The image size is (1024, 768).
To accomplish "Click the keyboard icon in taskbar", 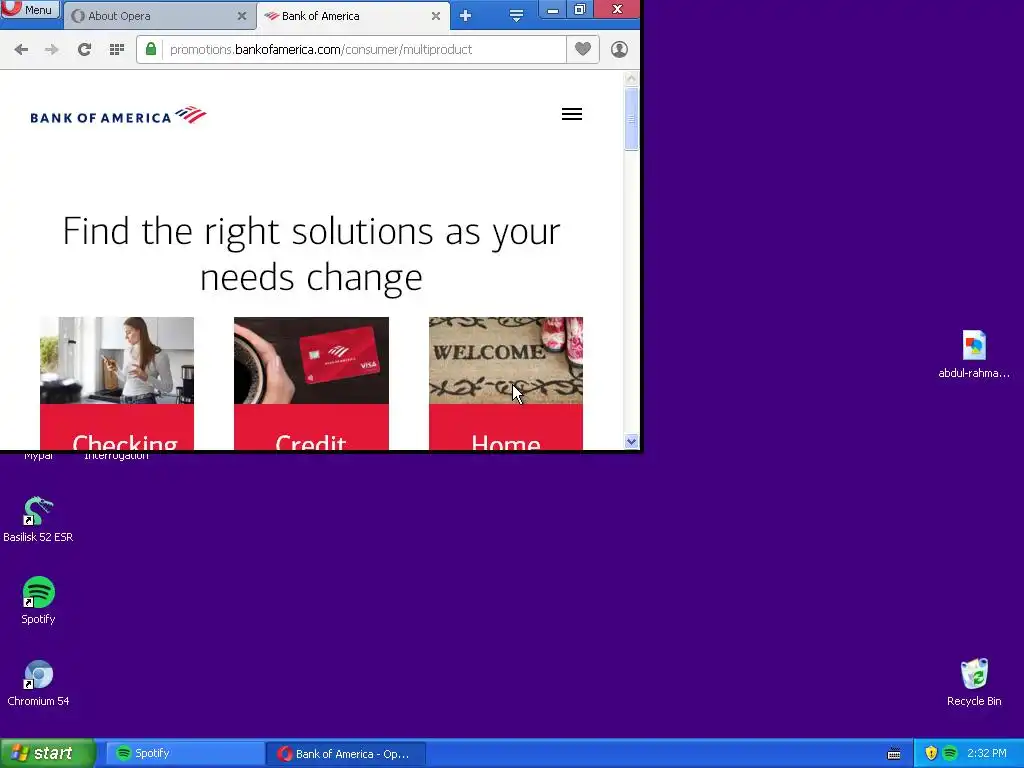I will click(x=894, y=754).
